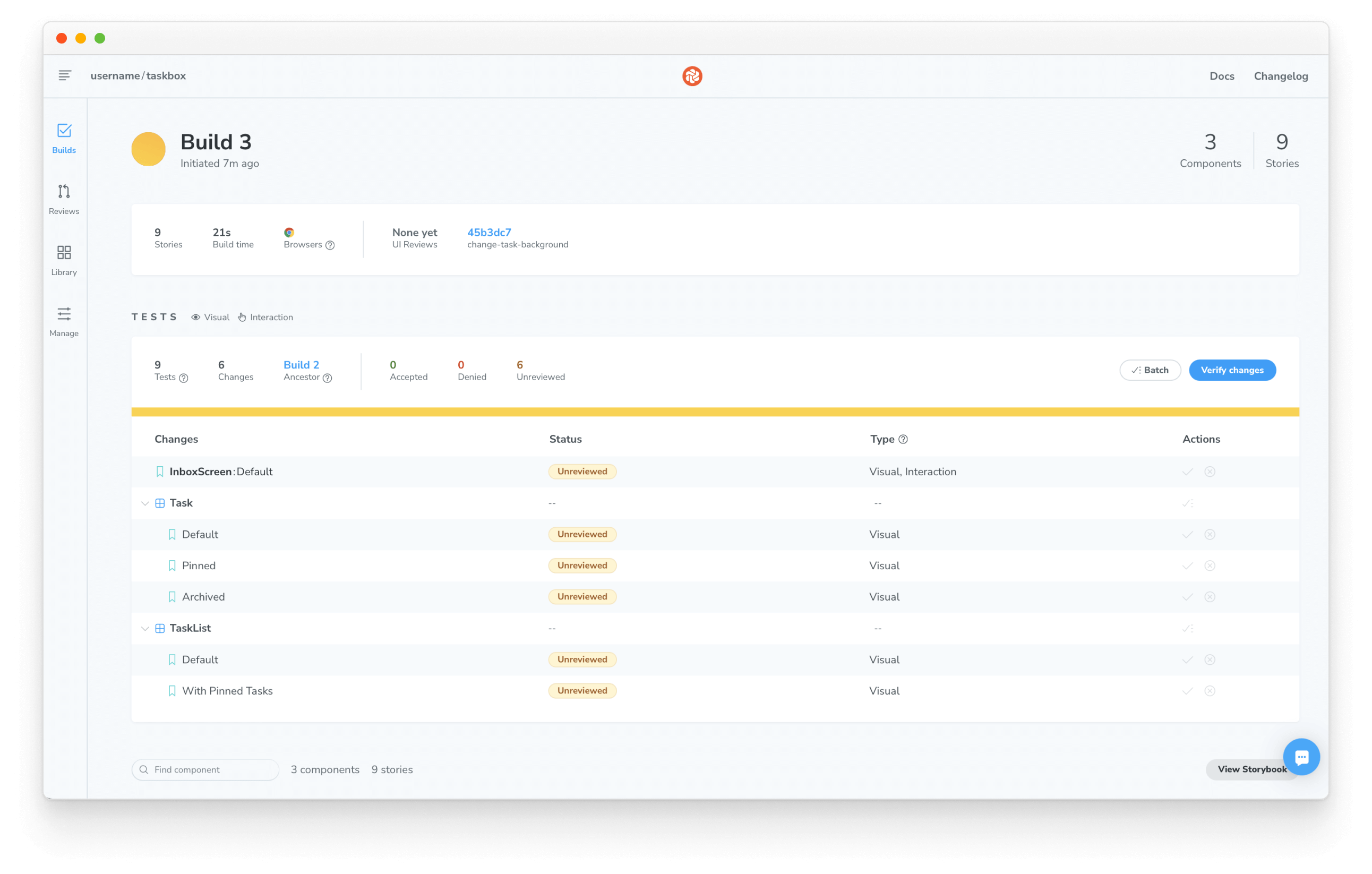
Task: Enable Batch mode checkbox
Action: point(1149,369)
